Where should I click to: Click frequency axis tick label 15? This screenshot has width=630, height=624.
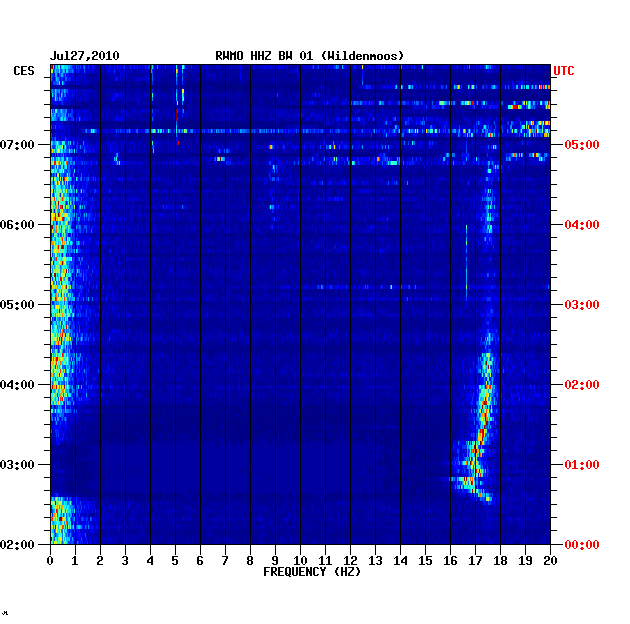[425, 561]
